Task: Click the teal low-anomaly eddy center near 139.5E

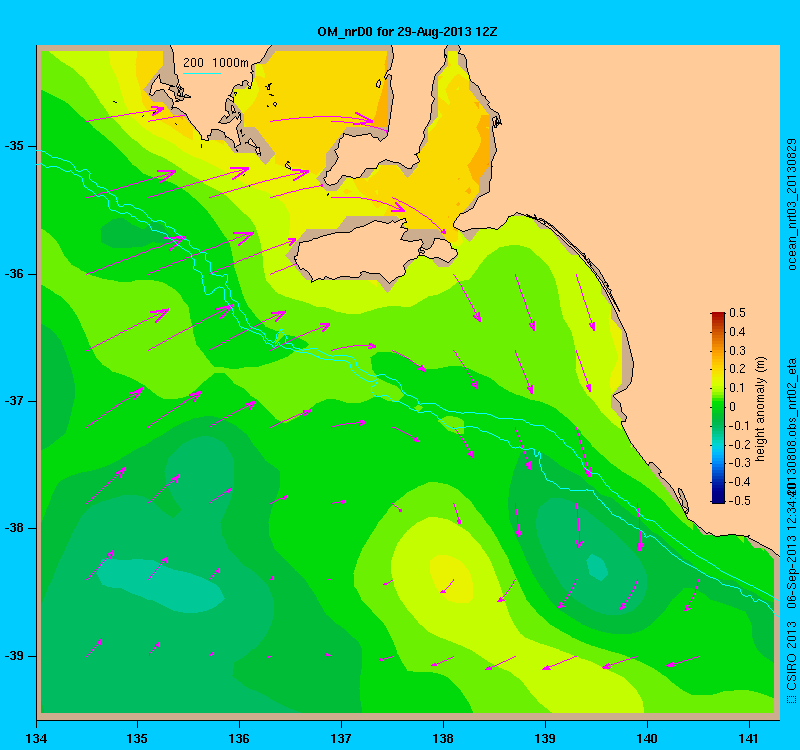Action: pos(597,567)
